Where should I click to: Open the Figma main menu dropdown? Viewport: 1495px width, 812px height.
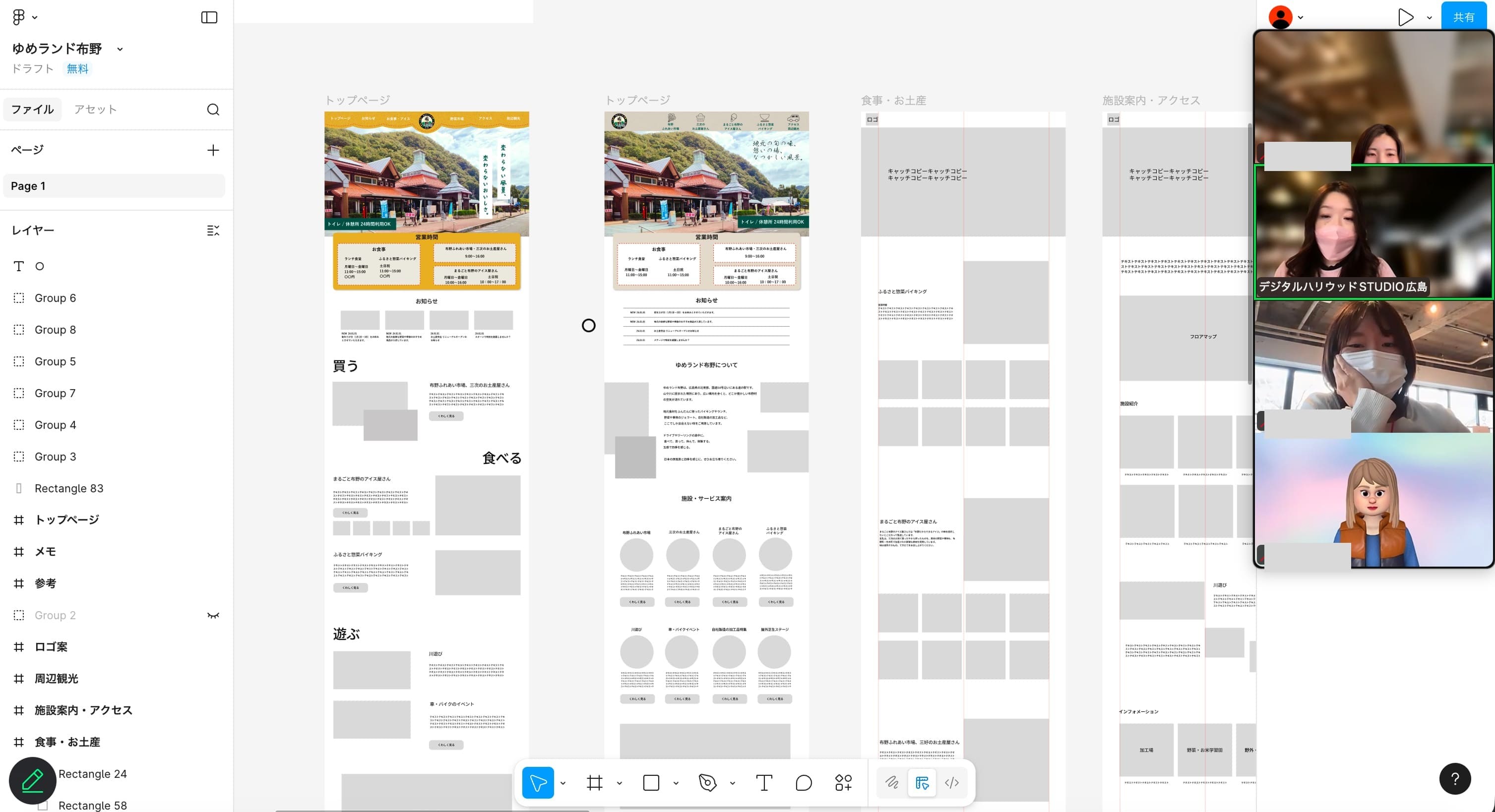click(x=24, y=17)
